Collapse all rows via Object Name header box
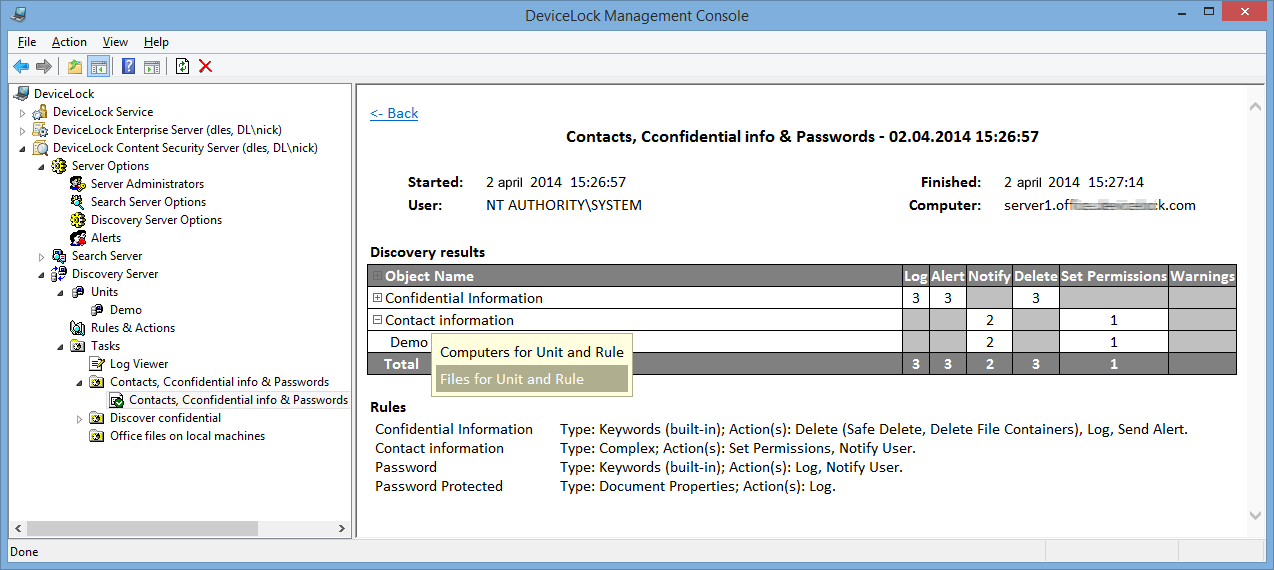The height and width of the screenshot is (570, 1274). point(377,276)
